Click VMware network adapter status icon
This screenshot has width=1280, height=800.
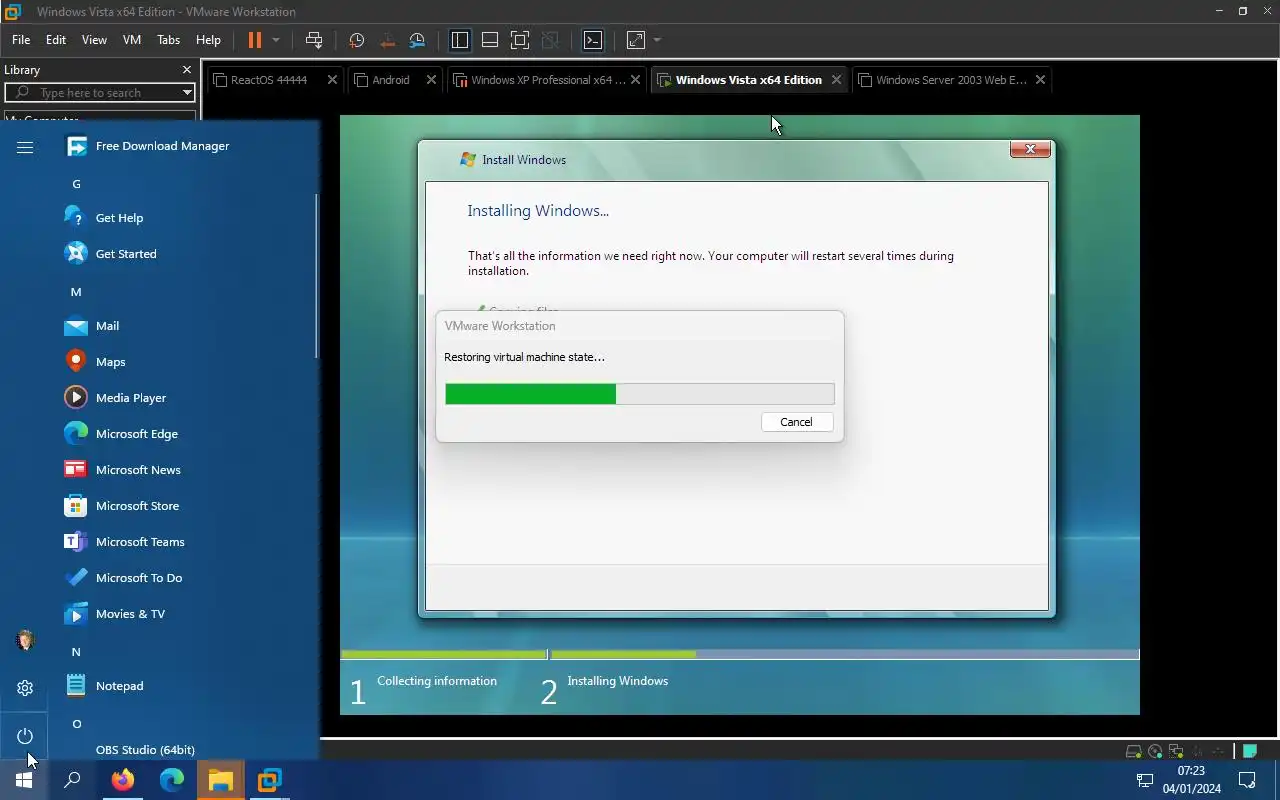pyautogui.click(x=1177, y=751)
